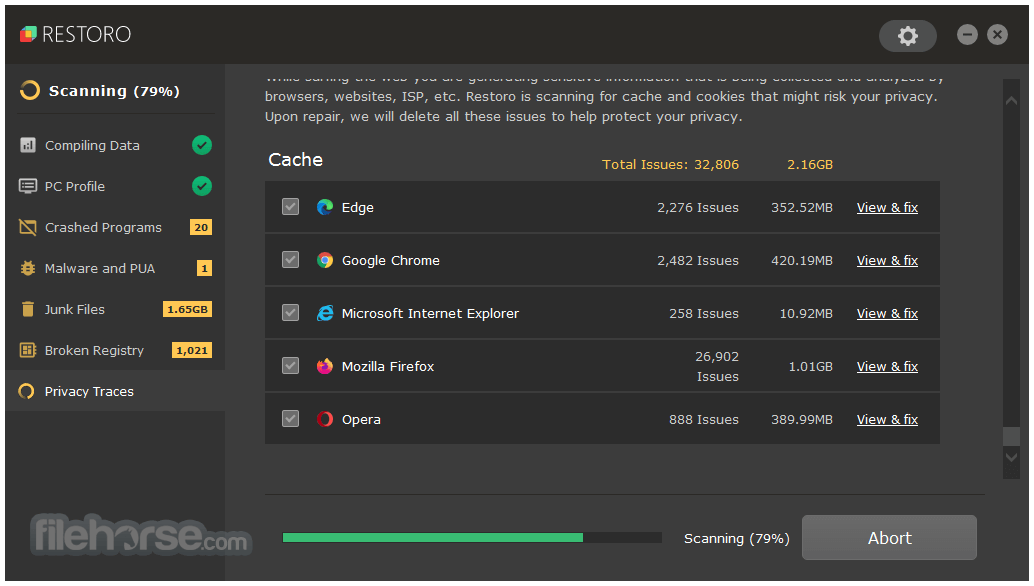
Task: Click the Total Issues: 32,806 text
Action: (670, 164)
